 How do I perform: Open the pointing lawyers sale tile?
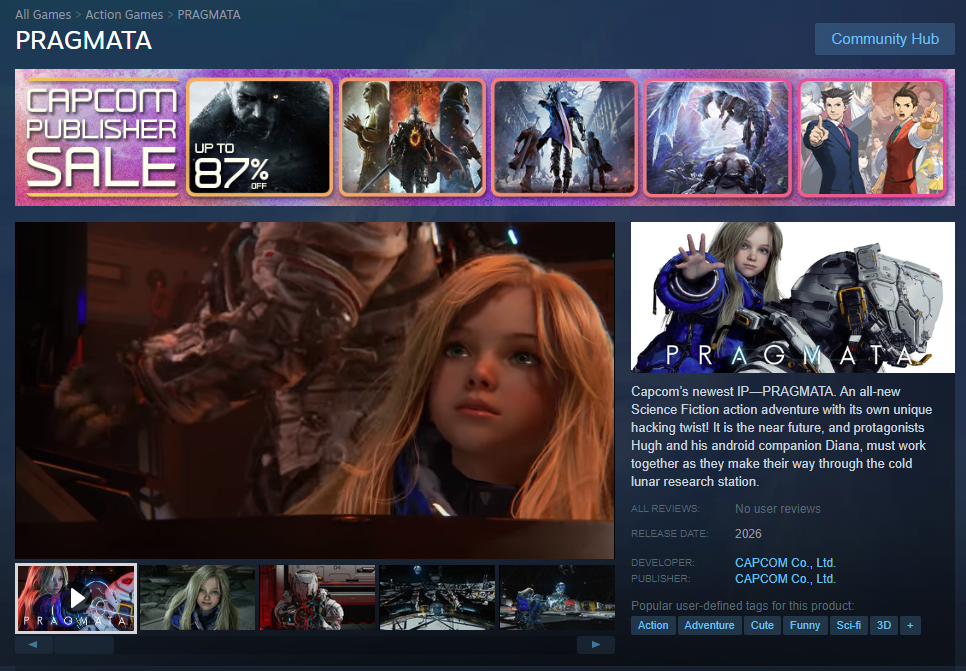[872, 137]
